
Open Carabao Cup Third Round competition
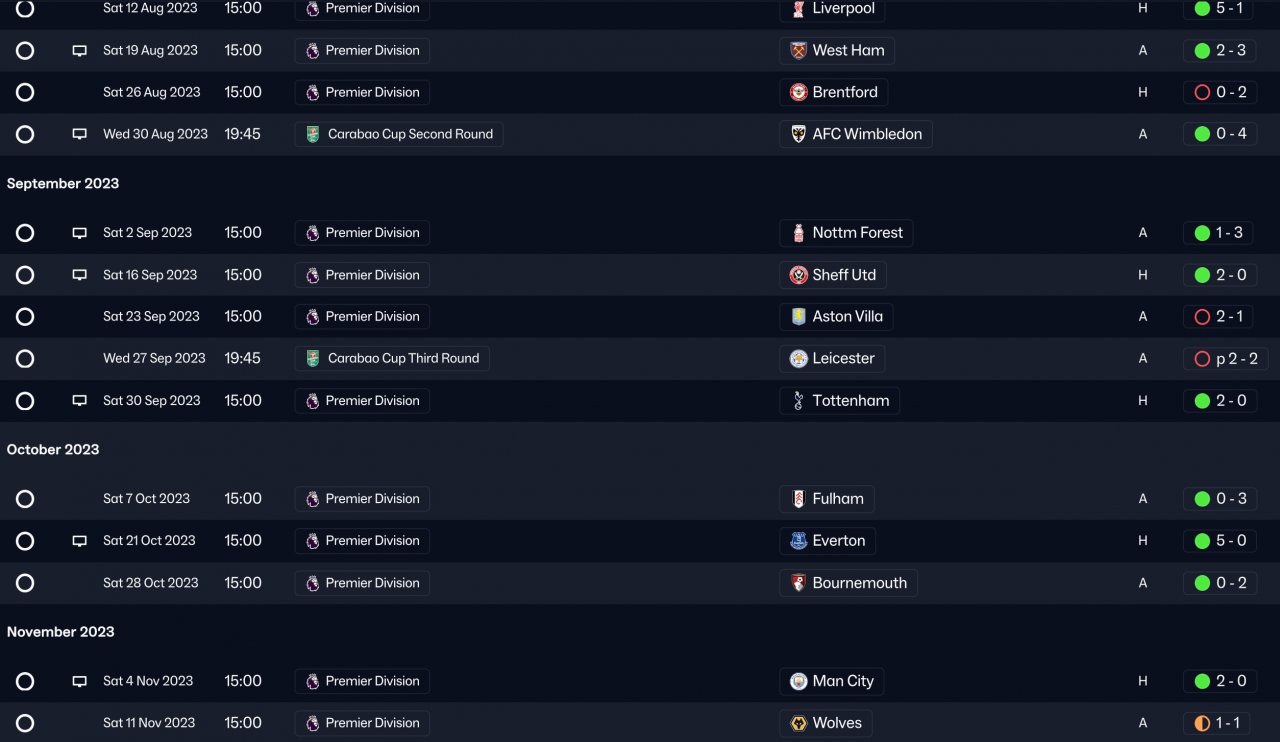(403, 359)
